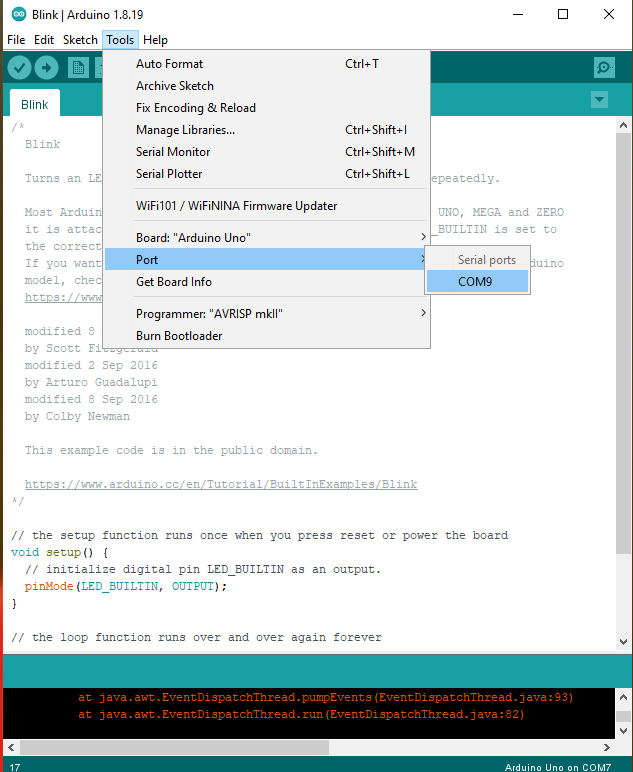Click "by Colby Newman" comment line
Screen dimensions: 633x772
(x=77, y=417)
